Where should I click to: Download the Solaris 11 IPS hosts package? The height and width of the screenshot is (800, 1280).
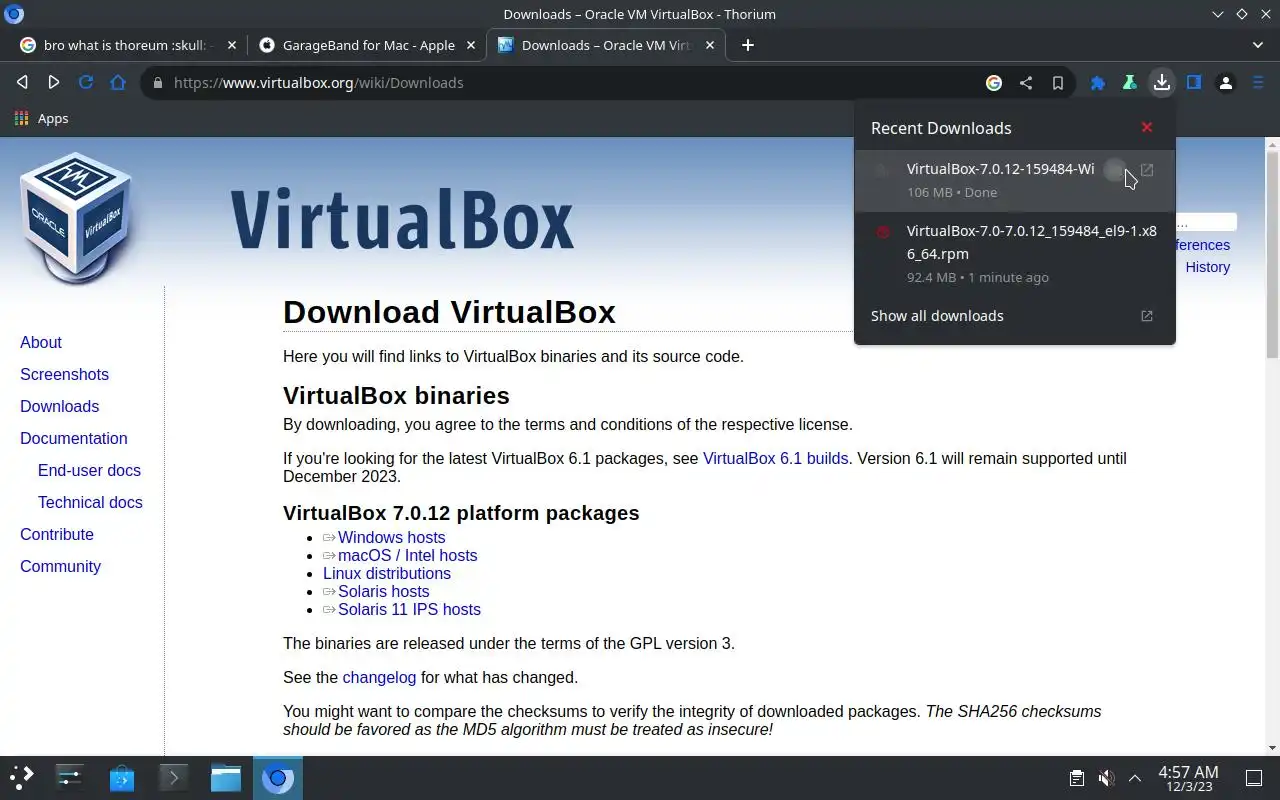tap(409, 609)
